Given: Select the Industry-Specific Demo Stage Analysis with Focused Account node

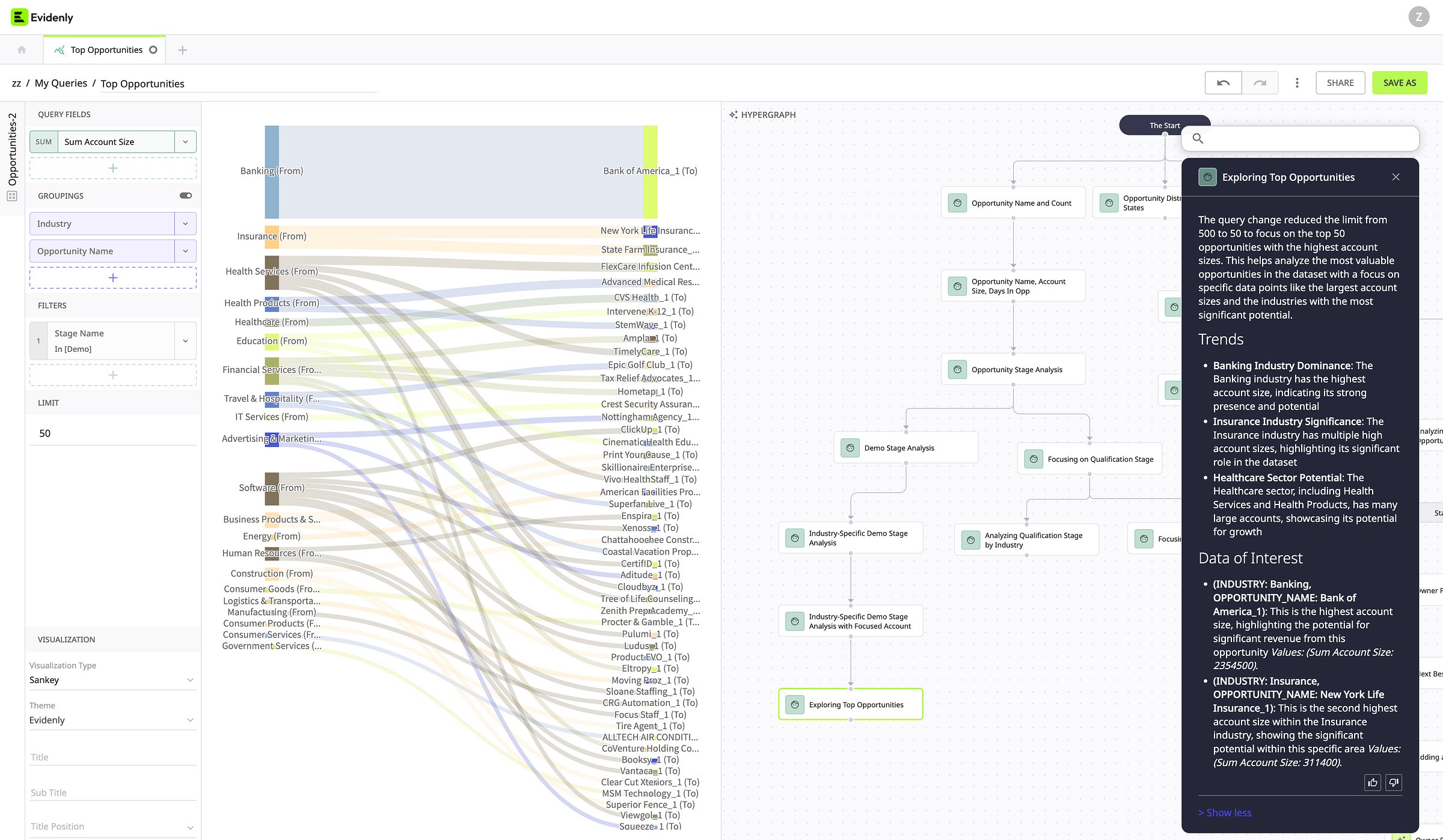Looking at the screenshot, I should pyautogui.click(x=850, y=621).
